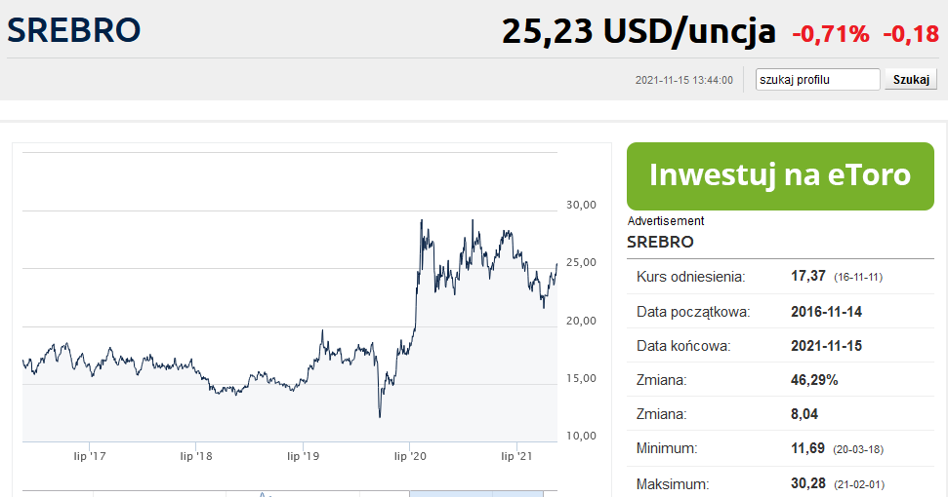Viewport: 948px width, 497px height.
Task: Open the Inwestuj na eToro banner
Action: click(x=780, y=175)
